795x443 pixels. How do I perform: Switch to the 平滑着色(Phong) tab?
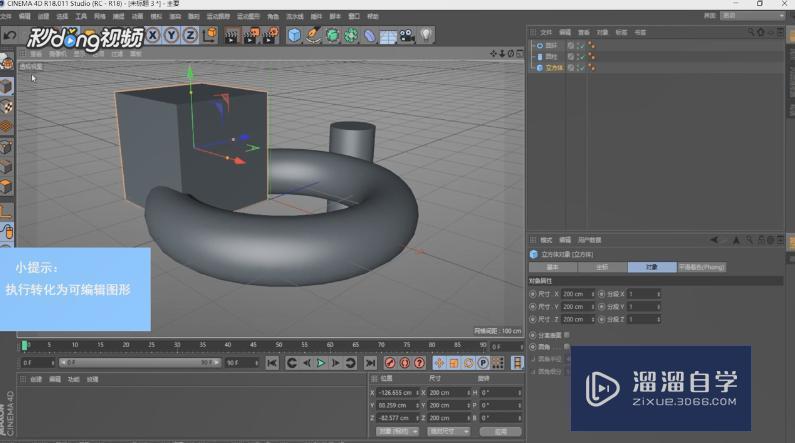point(702,267)
